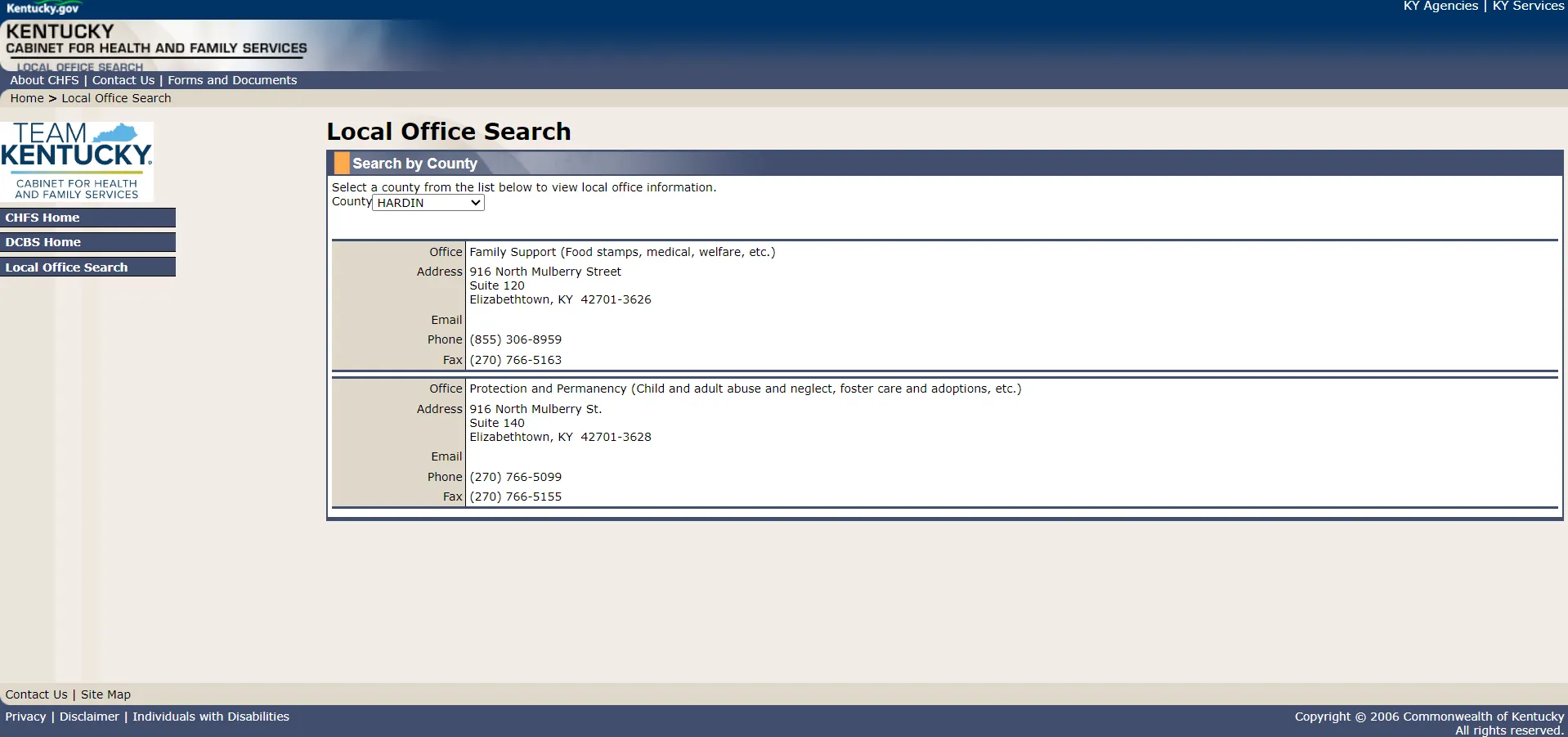
Task: Click address line 916 North Mulberry Street
Action: coord(545,272)
